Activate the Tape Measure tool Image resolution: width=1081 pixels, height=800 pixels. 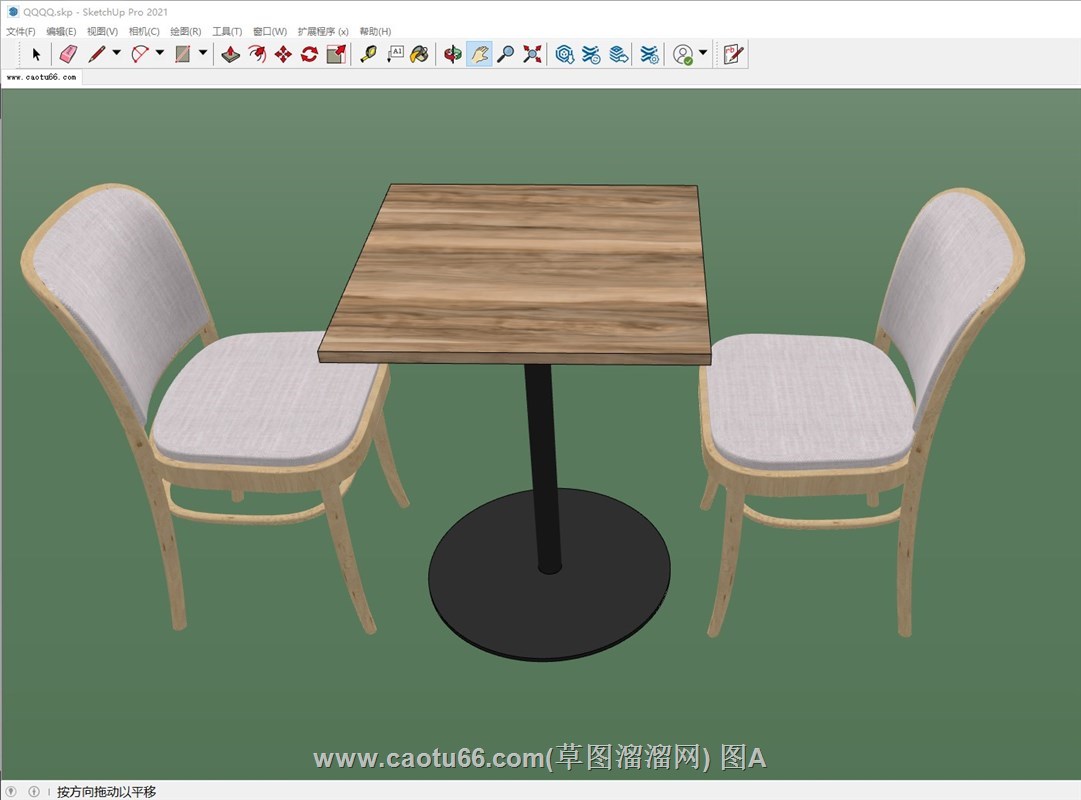point(368,54)
